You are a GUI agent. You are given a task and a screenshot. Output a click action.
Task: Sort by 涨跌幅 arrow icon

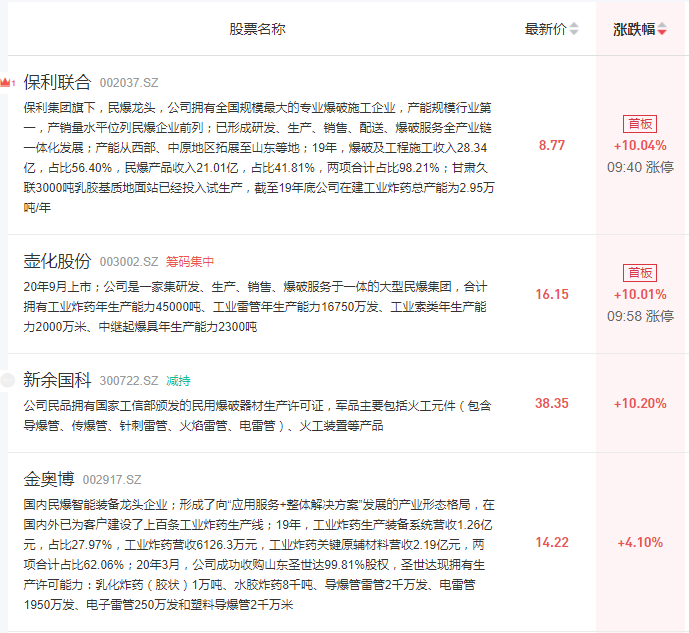click(662, 29)
